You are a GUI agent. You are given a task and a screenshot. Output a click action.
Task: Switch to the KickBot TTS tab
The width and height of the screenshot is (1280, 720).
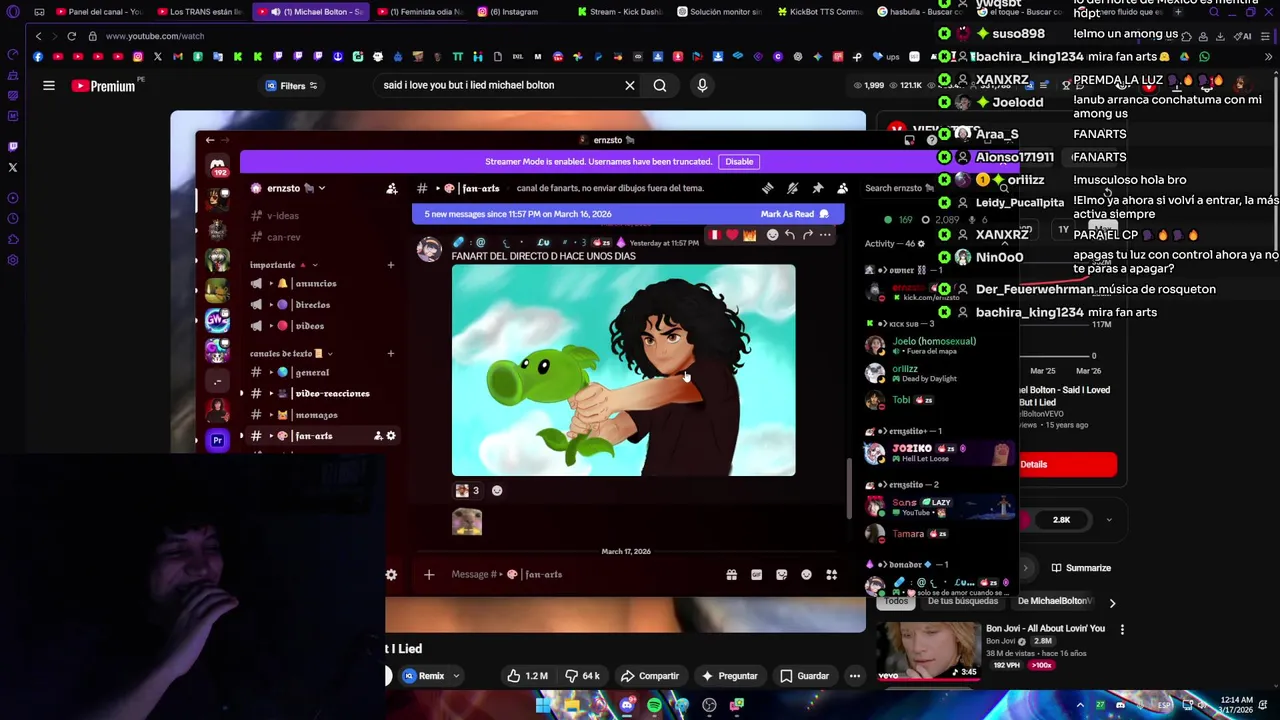[x=820, y=12]
